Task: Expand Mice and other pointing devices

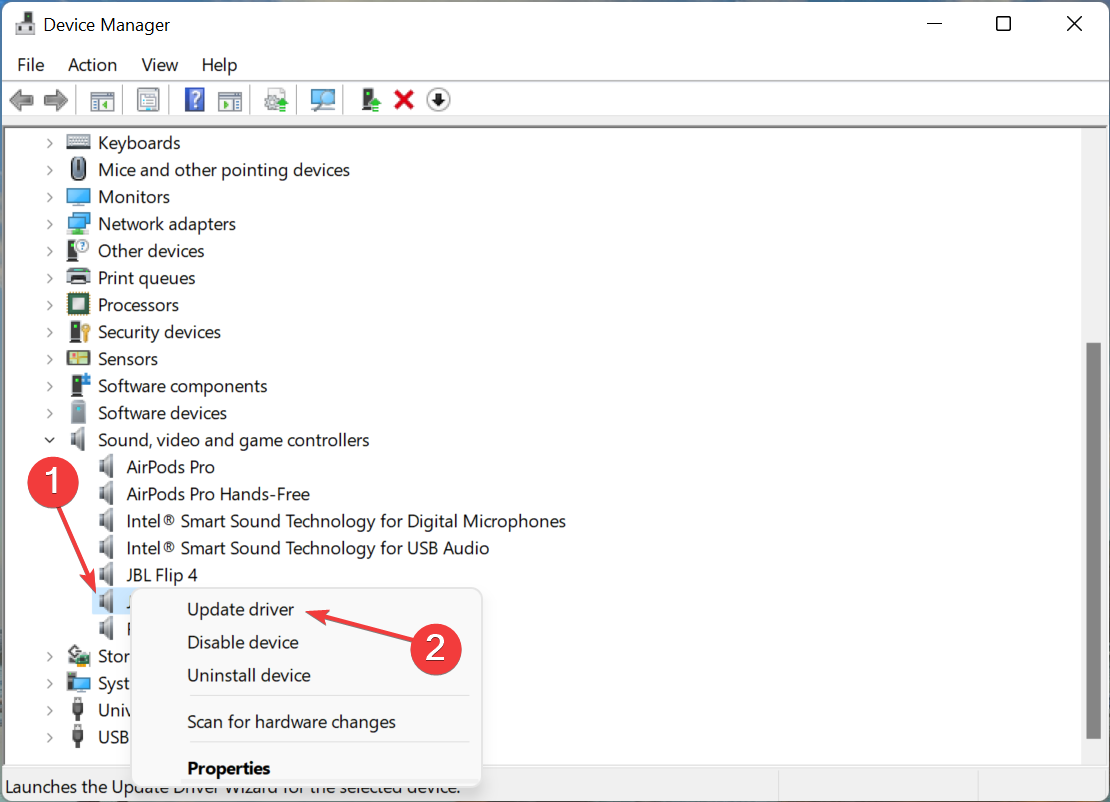Action: click(x=49, y=170)
